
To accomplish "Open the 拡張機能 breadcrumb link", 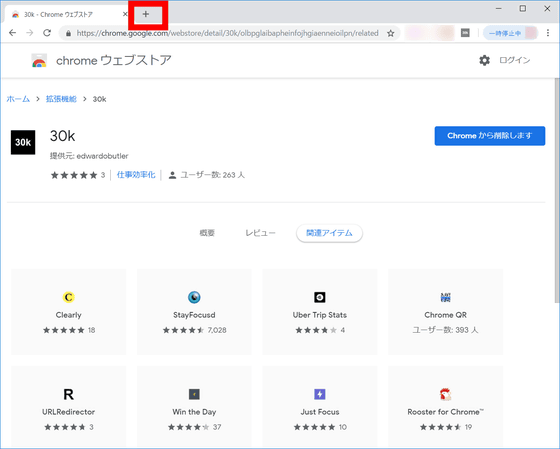I will [x=61, y=99].
